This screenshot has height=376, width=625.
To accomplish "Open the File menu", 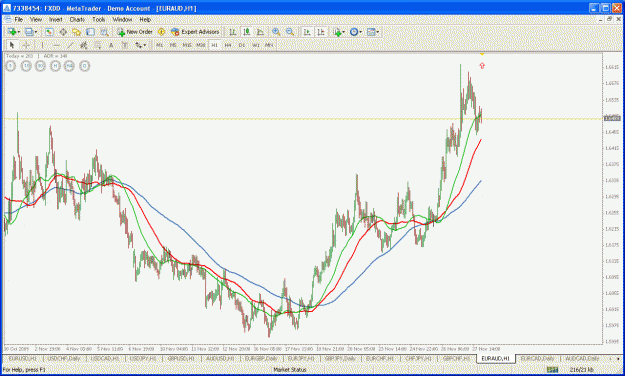I will [19, 19].
